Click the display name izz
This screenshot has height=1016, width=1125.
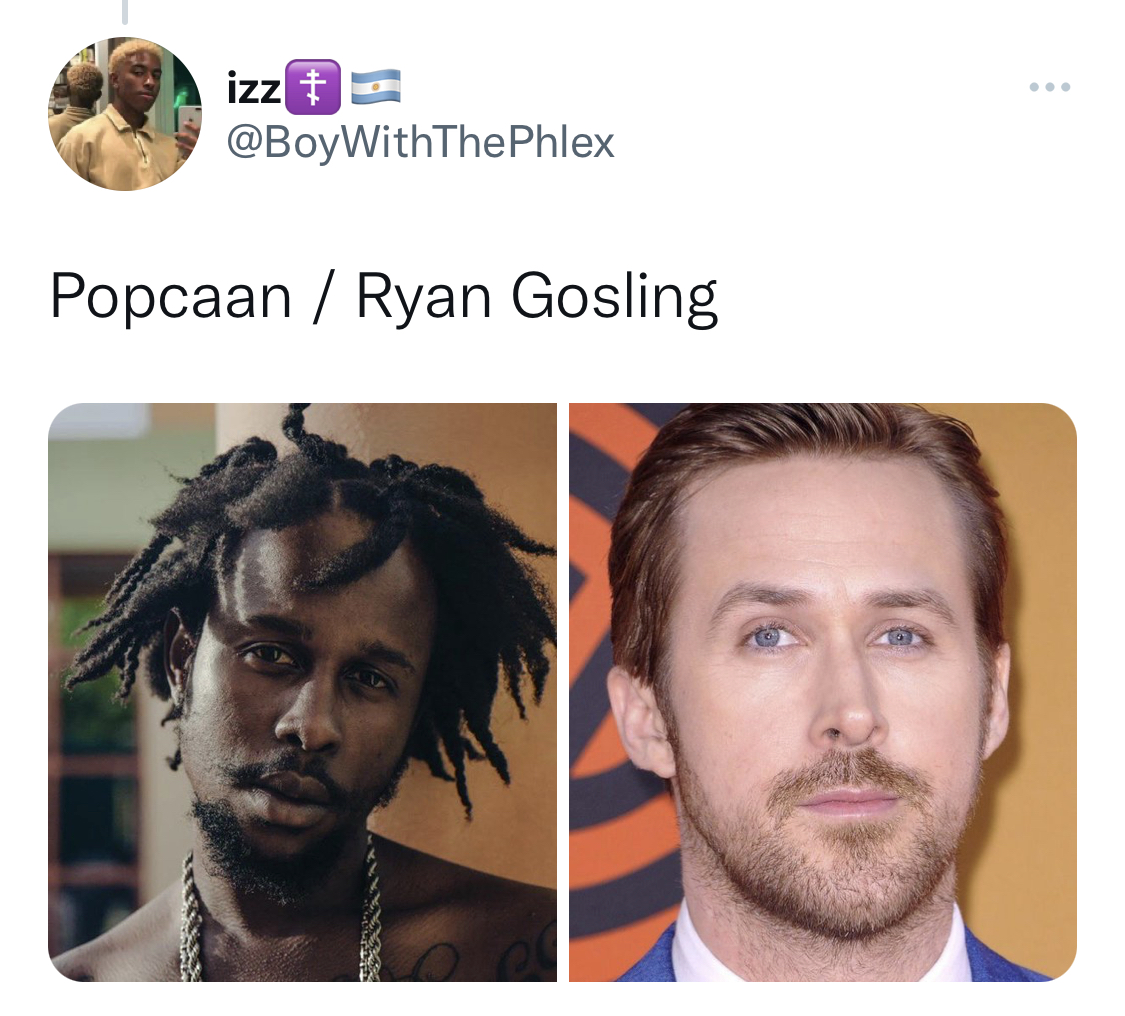[254, 88]
